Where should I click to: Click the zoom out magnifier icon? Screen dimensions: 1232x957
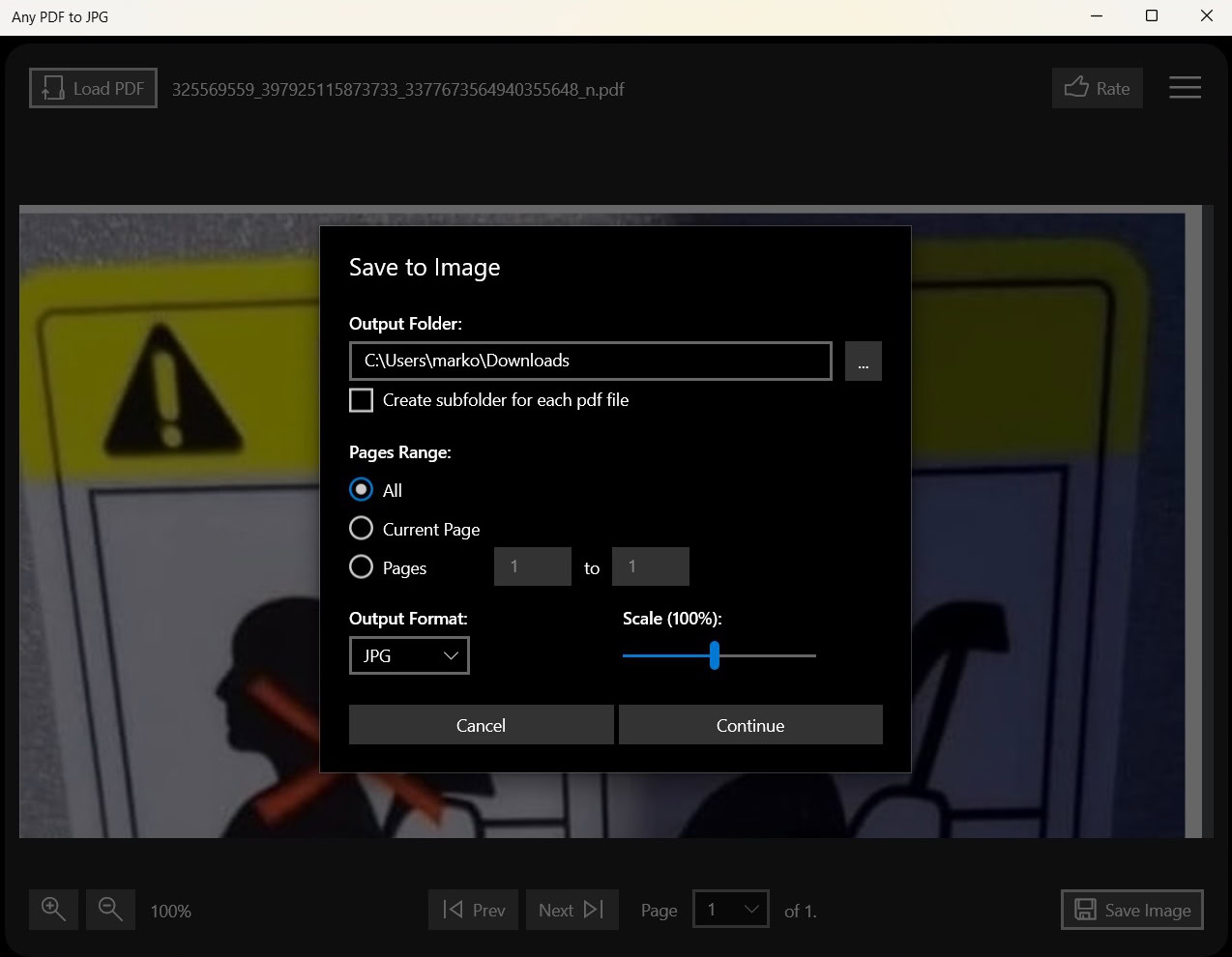110,910
